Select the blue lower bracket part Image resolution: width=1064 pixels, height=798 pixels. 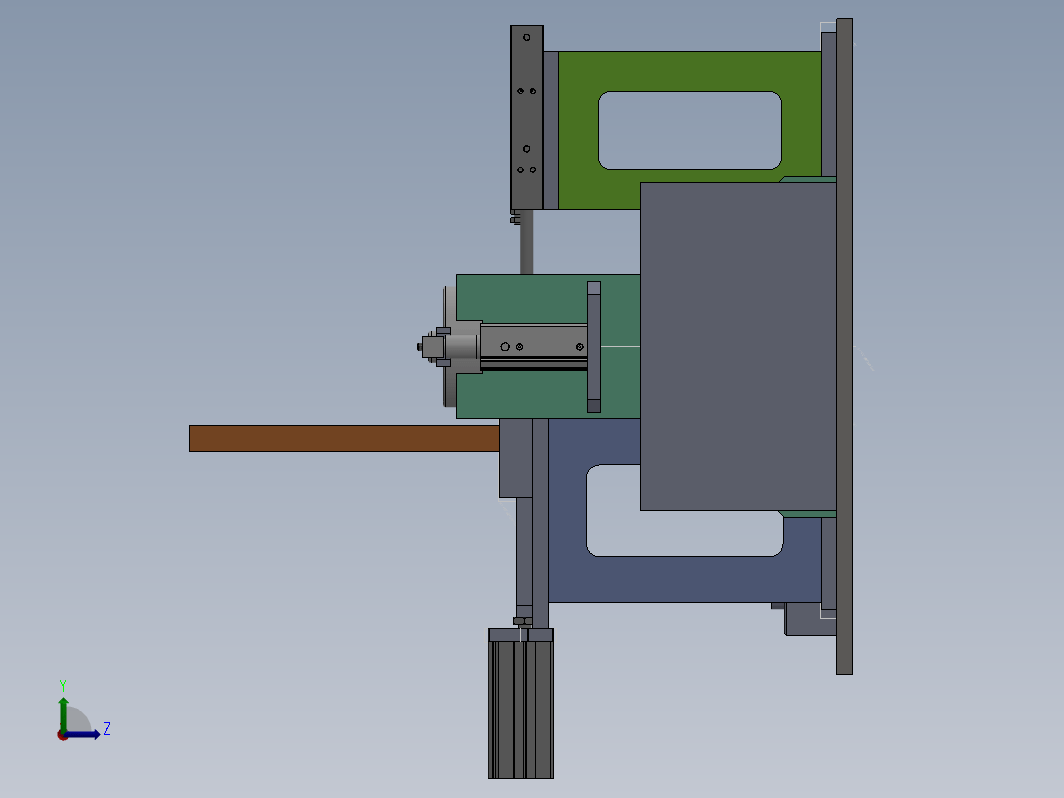(685, 578)
